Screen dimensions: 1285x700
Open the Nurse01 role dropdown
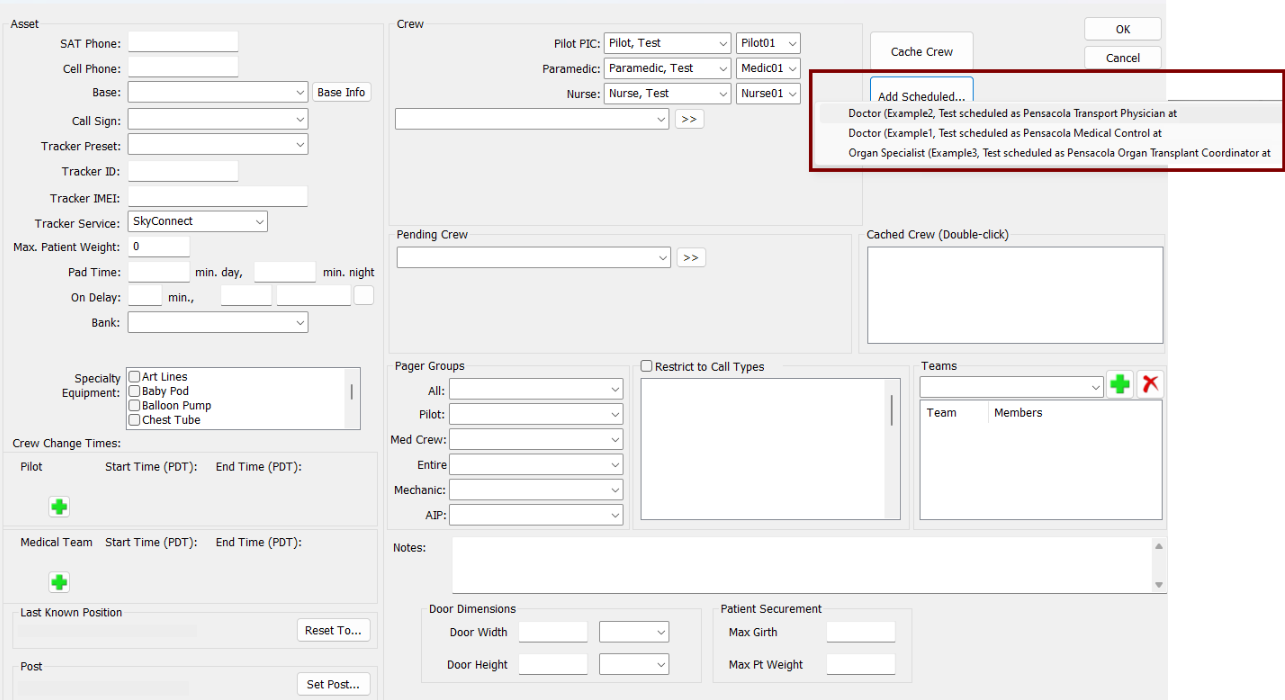point(768,93)
